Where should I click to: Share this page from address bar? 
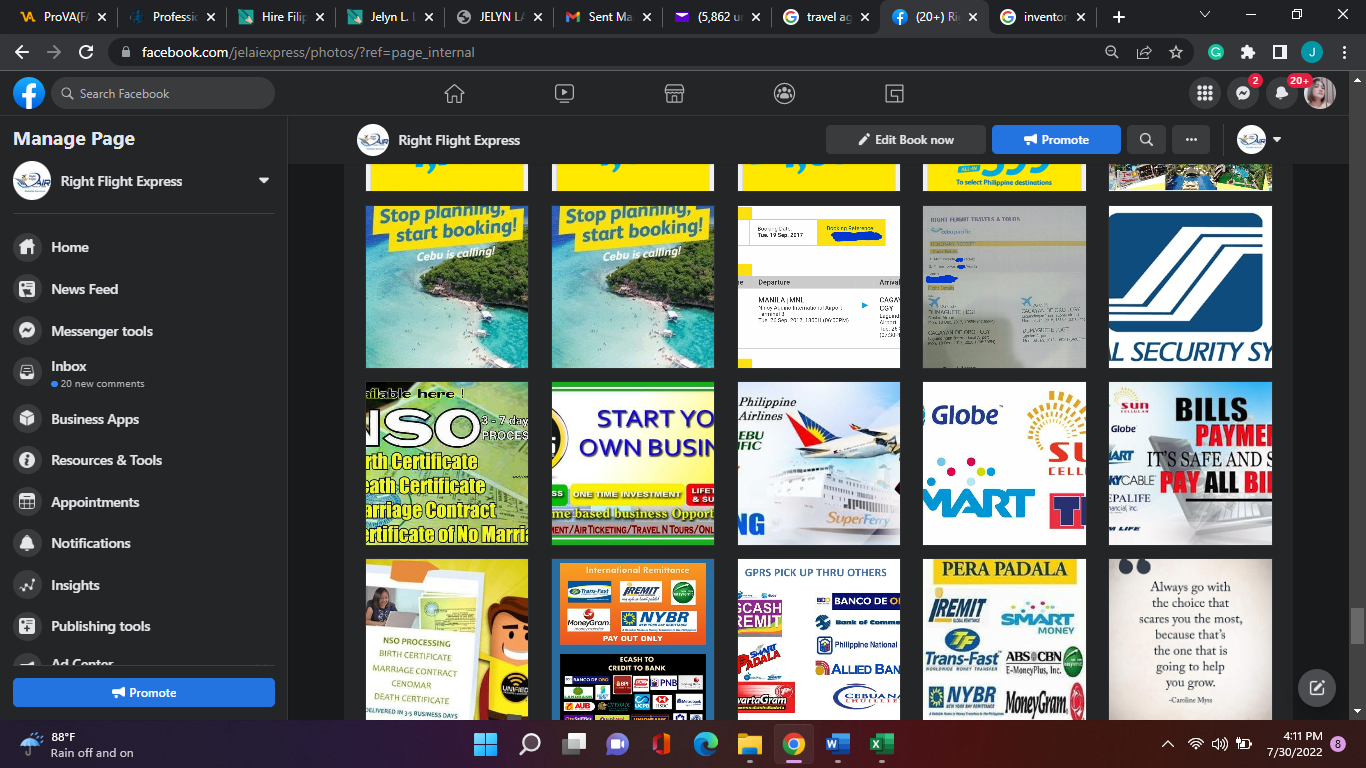pos(1144,52)
